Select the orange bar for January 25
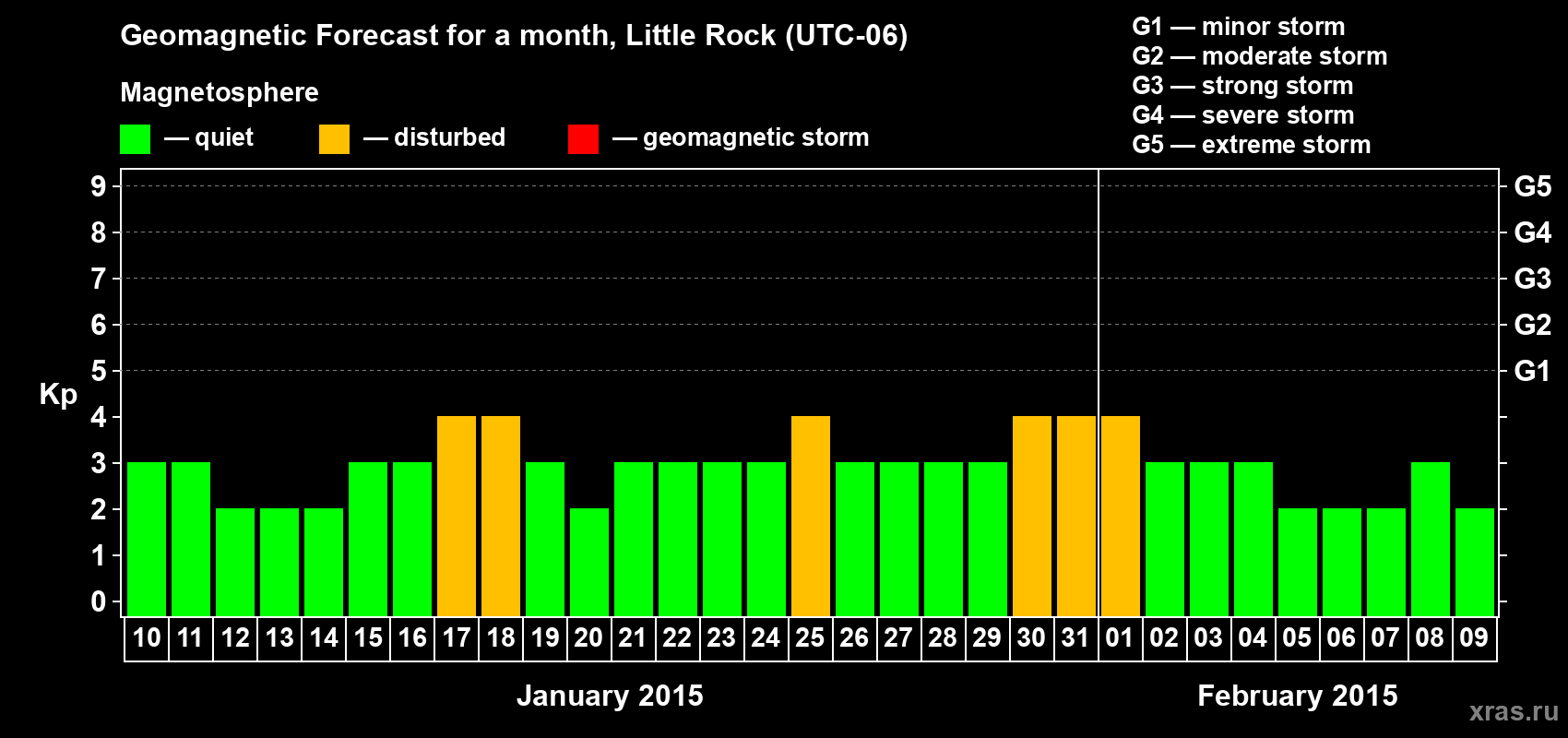 click(811, 516)
